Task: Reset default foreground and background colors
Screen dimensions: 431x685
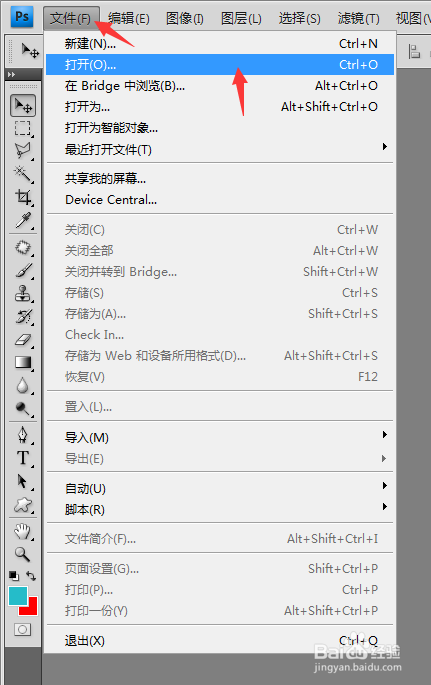Action: pos(14,576)
